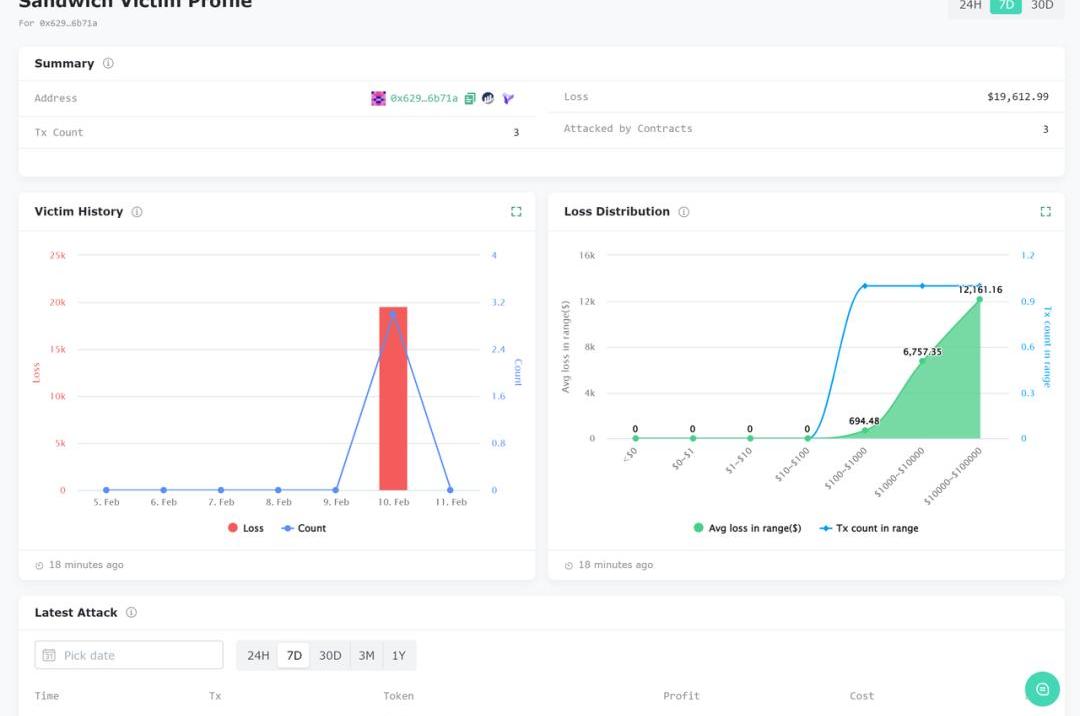Open the purple arrow-shaped icon beside address
Viewport: 1080px width, 716px height.
point(508,98)
